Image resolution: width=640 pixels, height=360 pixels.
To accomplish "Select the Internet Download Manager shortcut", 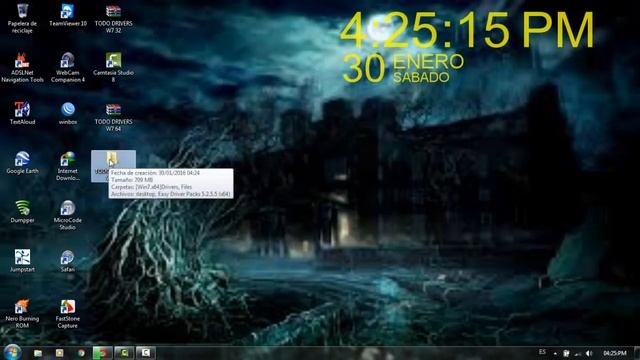I will click(68, 167).
